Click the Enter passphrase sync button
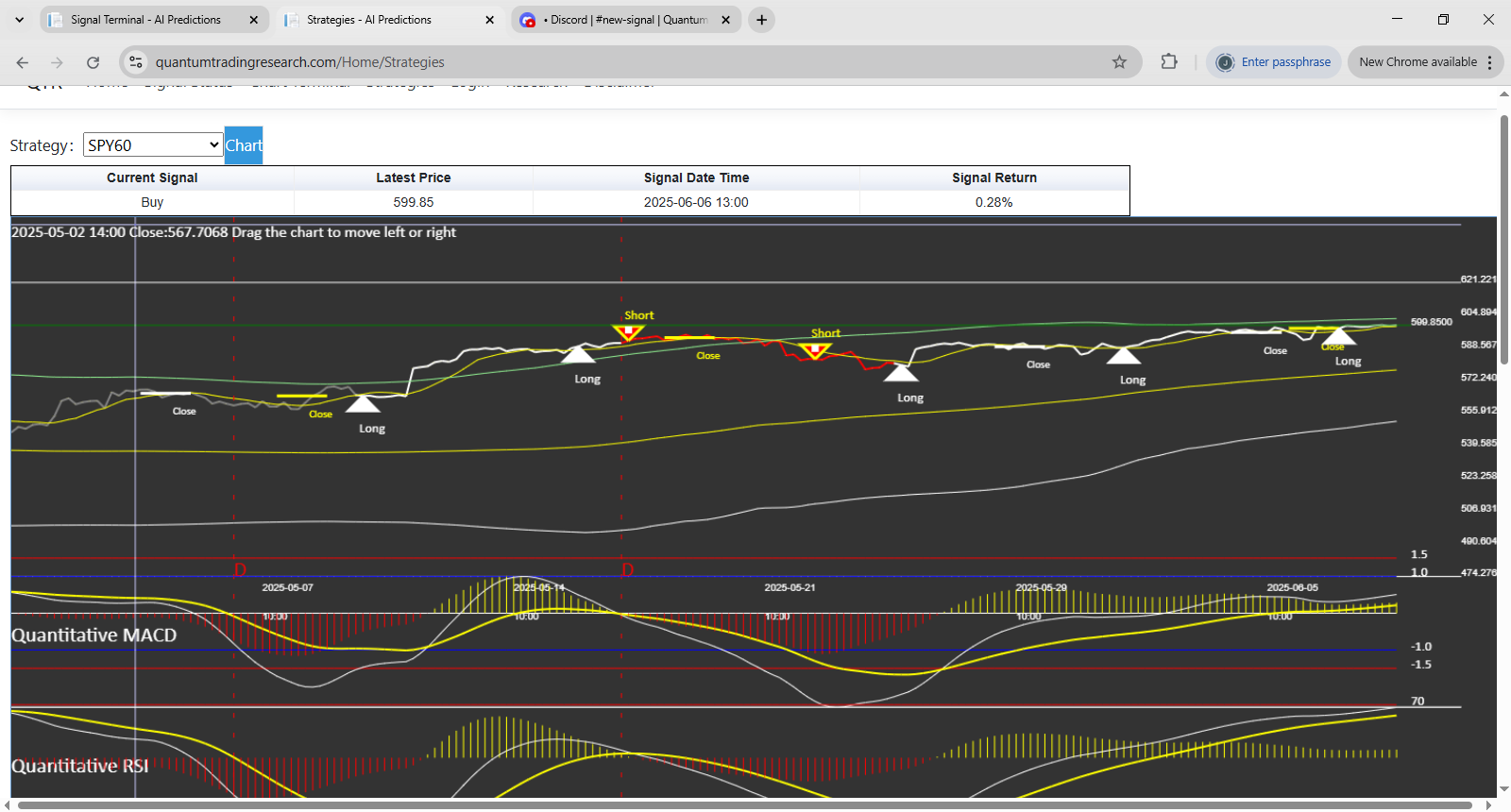The width and height of the screenshot is (1511, 812). [1273, 62]
